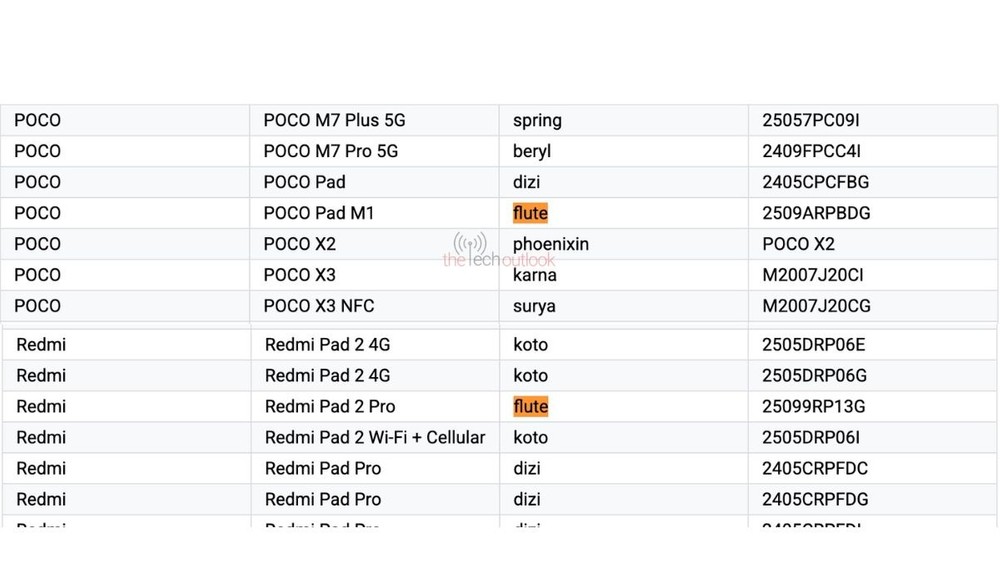Select "Redmi Pad 2 Wi-Fi + Cellular" cell
The width and height of the screenshot is (1000, 563).
coord(375,437)
